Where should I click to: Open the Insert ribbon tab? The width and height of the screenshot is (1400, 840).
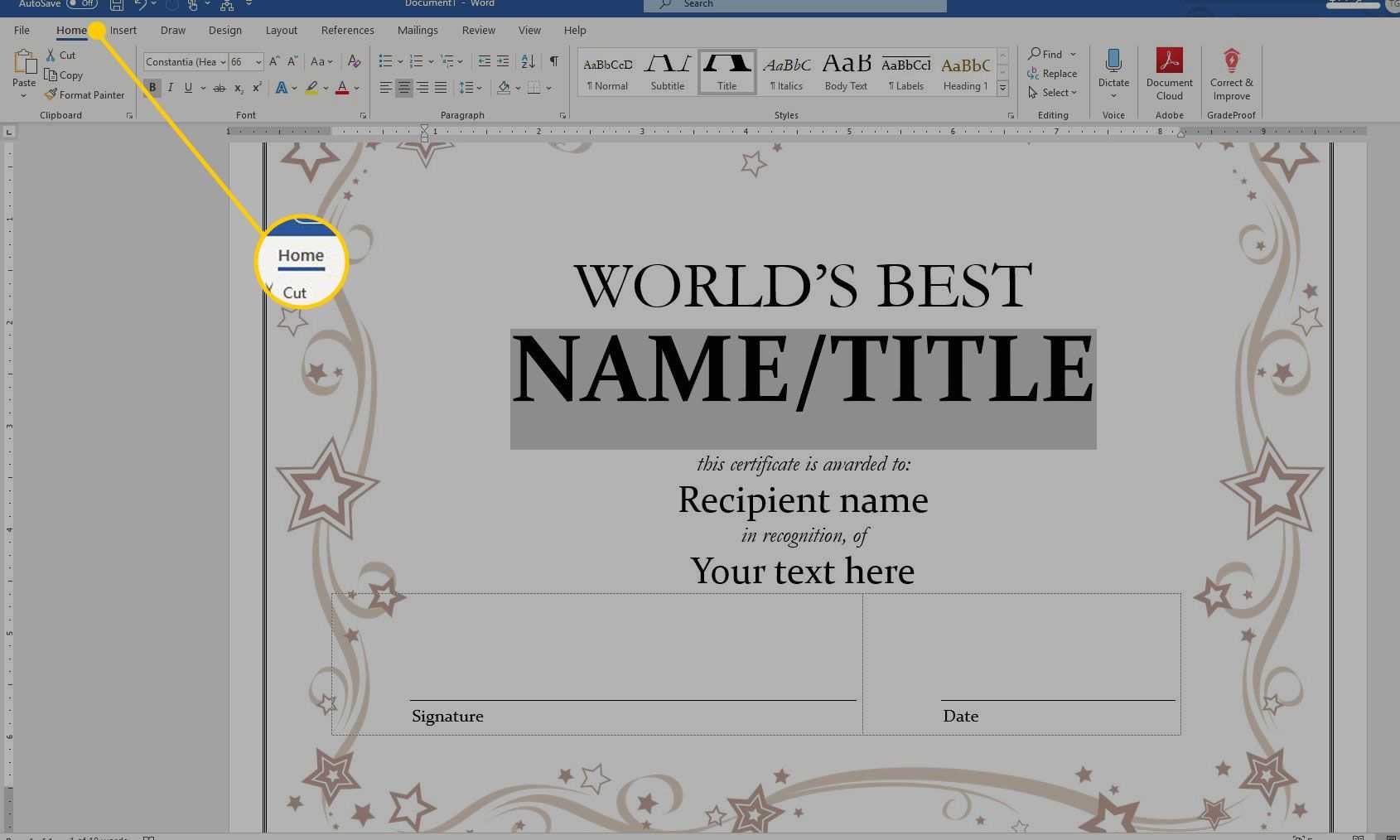[x=123, y=30]
